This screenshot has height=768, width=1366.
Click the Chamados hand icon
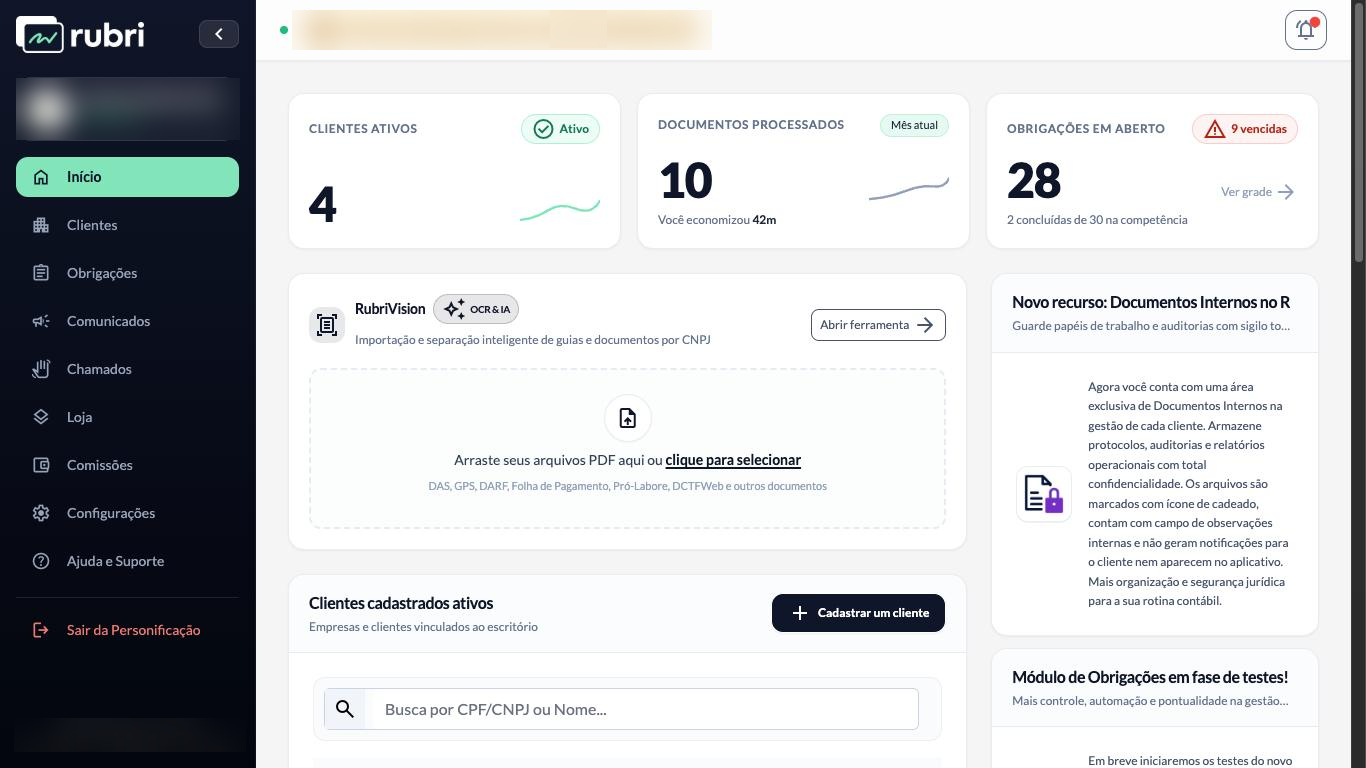[x=41, y=369]
